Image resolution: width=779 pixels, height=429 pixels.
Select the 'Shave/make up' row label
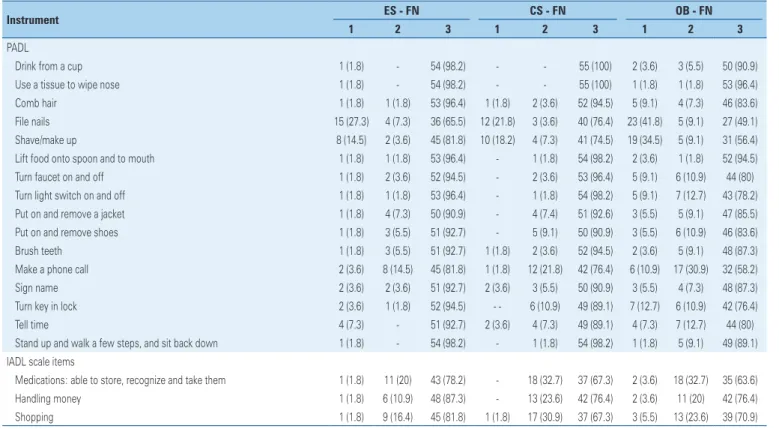[x=46, y=140]
